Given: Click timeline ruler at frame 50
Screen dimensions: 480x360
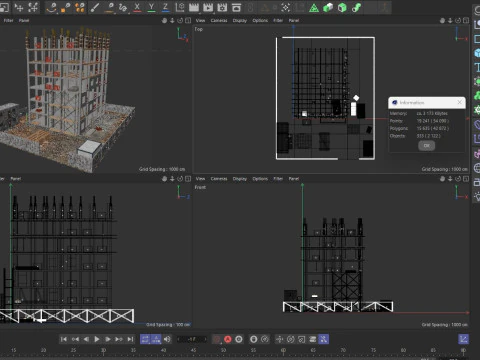Looking at the screenshot, I should pos(223,350).
